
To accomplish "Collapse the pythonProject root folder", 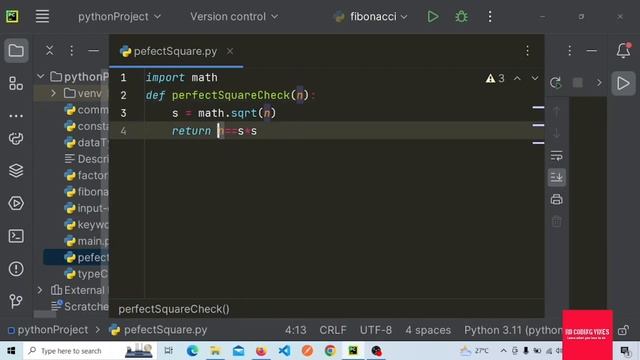I will [x=40, y=76].
